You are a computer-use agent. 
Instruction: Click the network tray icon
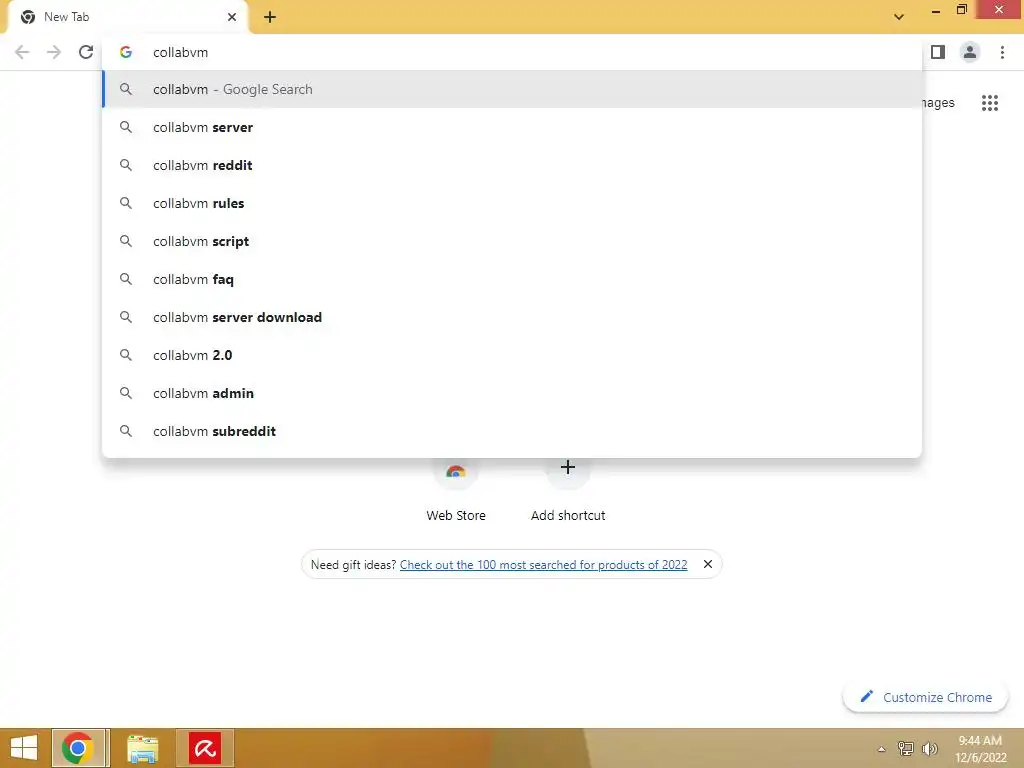(906, 749)
